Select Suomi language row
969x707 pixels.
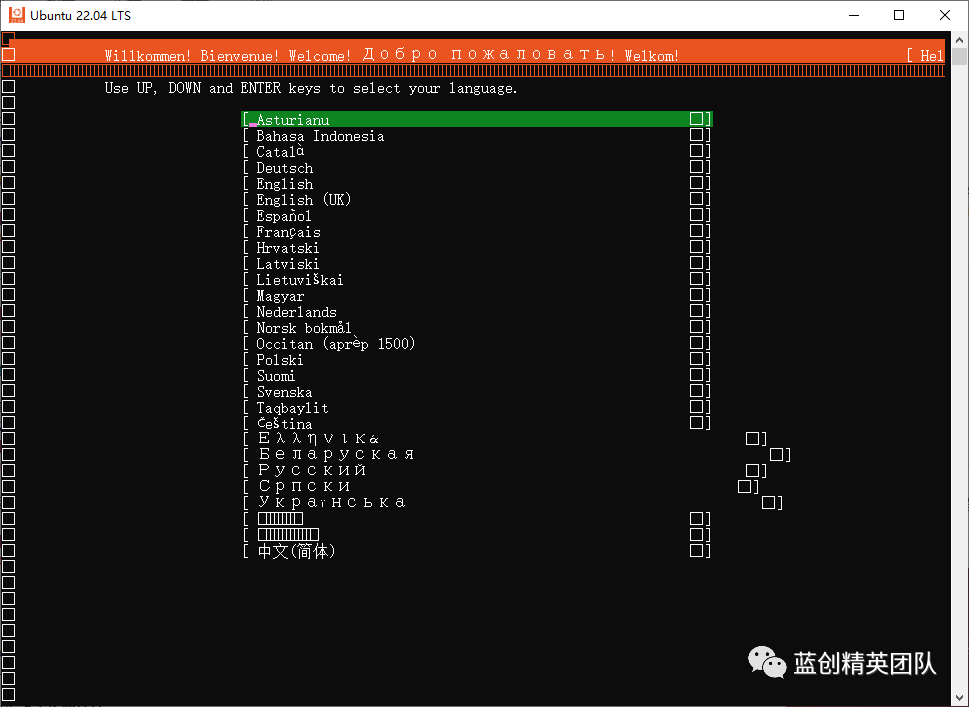pyautogui.click(x=476, y=376)
